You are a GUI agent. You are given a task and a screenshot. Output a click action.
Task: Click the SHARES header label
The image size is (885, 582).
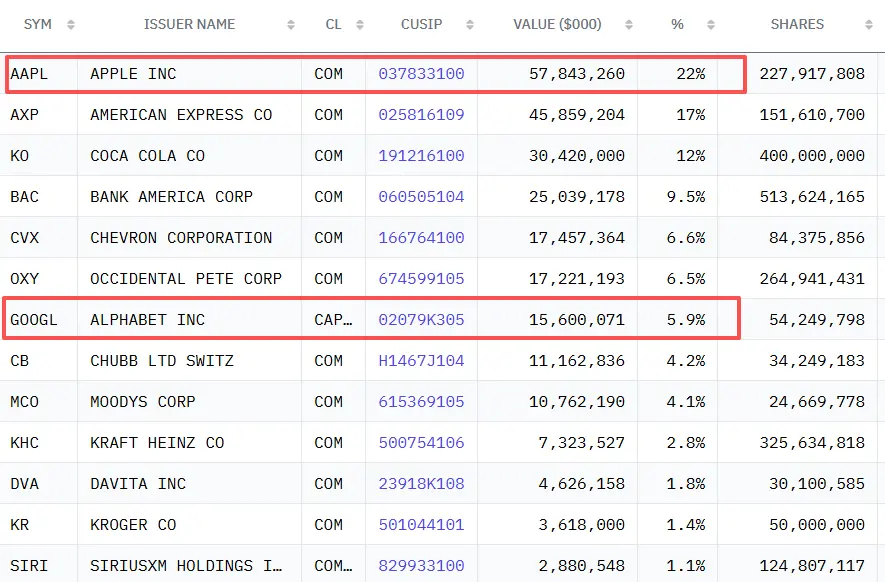[797, 24]
